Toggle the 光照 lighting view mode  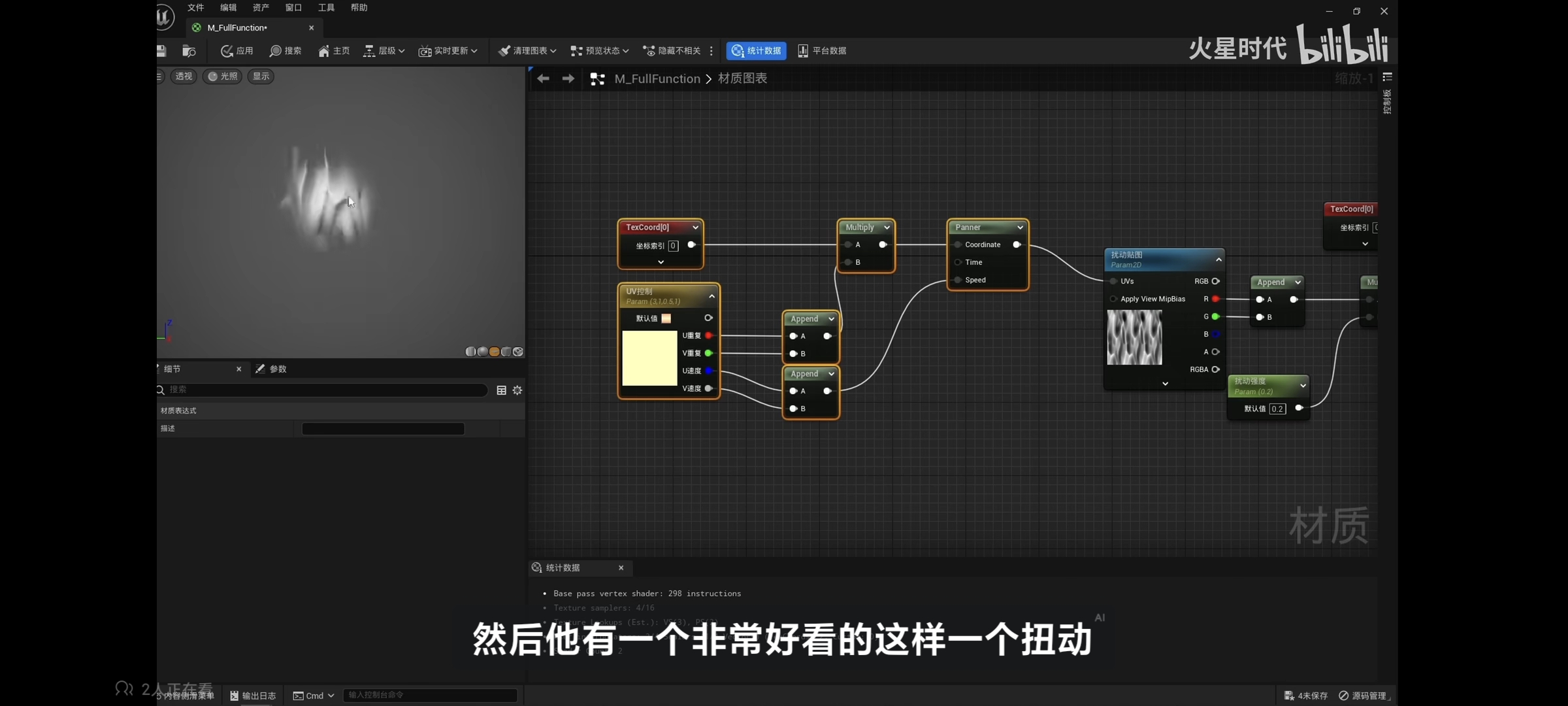coord(223,76)
